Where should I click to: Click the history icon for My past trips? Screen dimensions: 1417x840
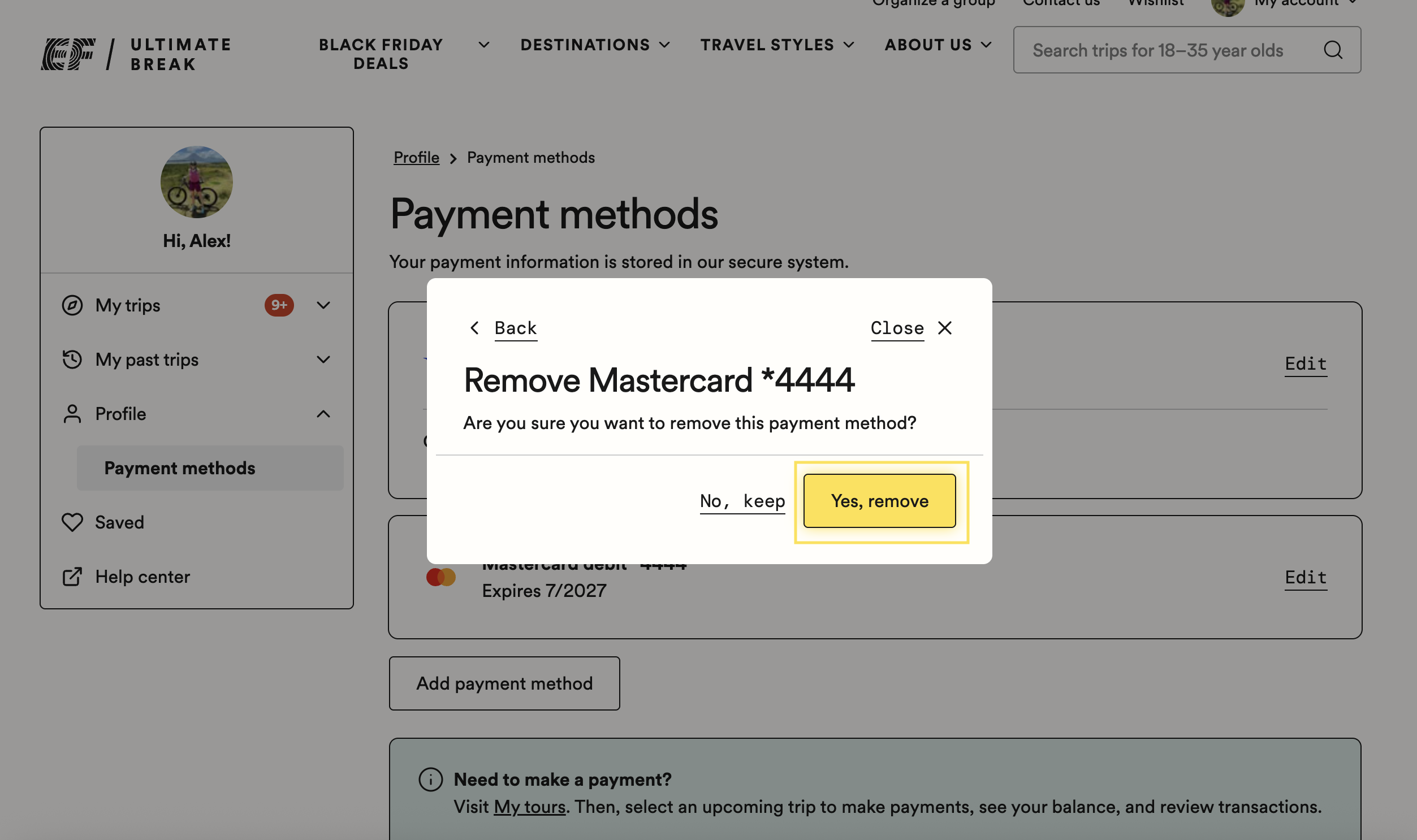72,360
